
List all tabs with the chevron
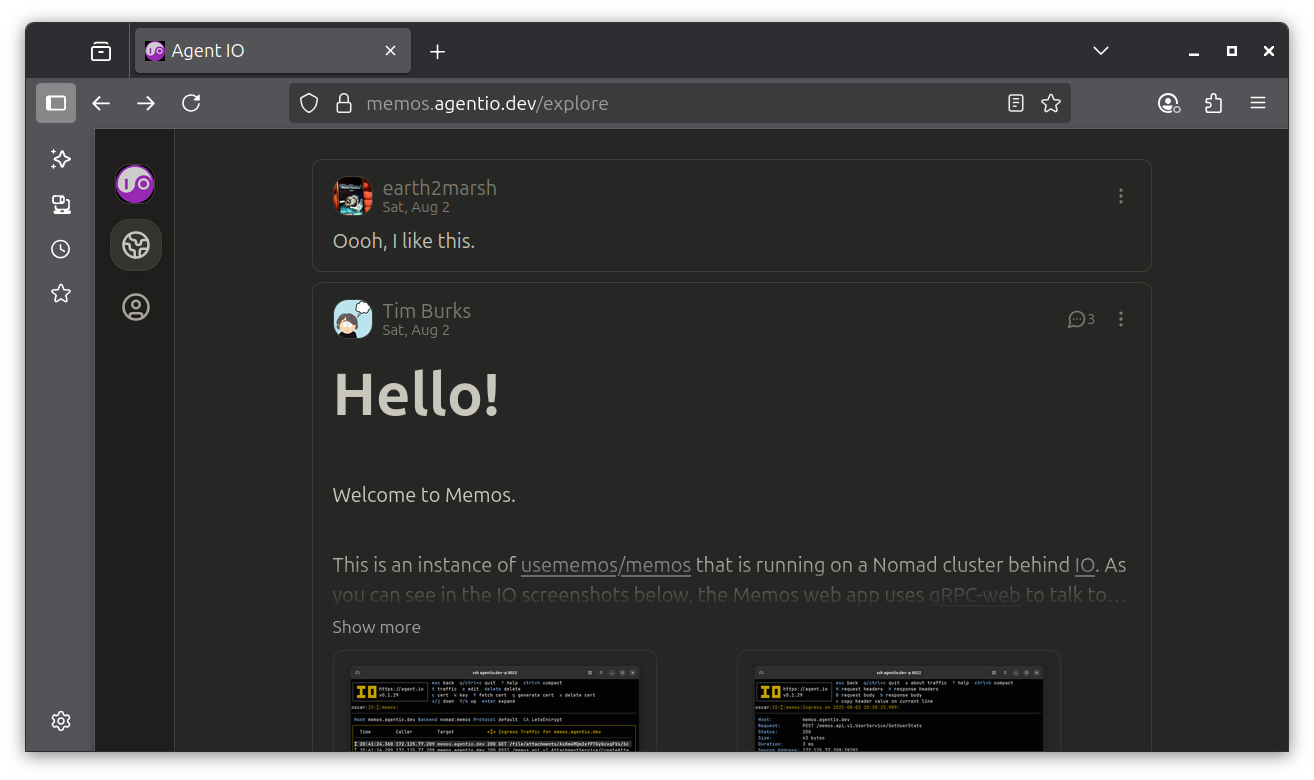point(1101,51)
